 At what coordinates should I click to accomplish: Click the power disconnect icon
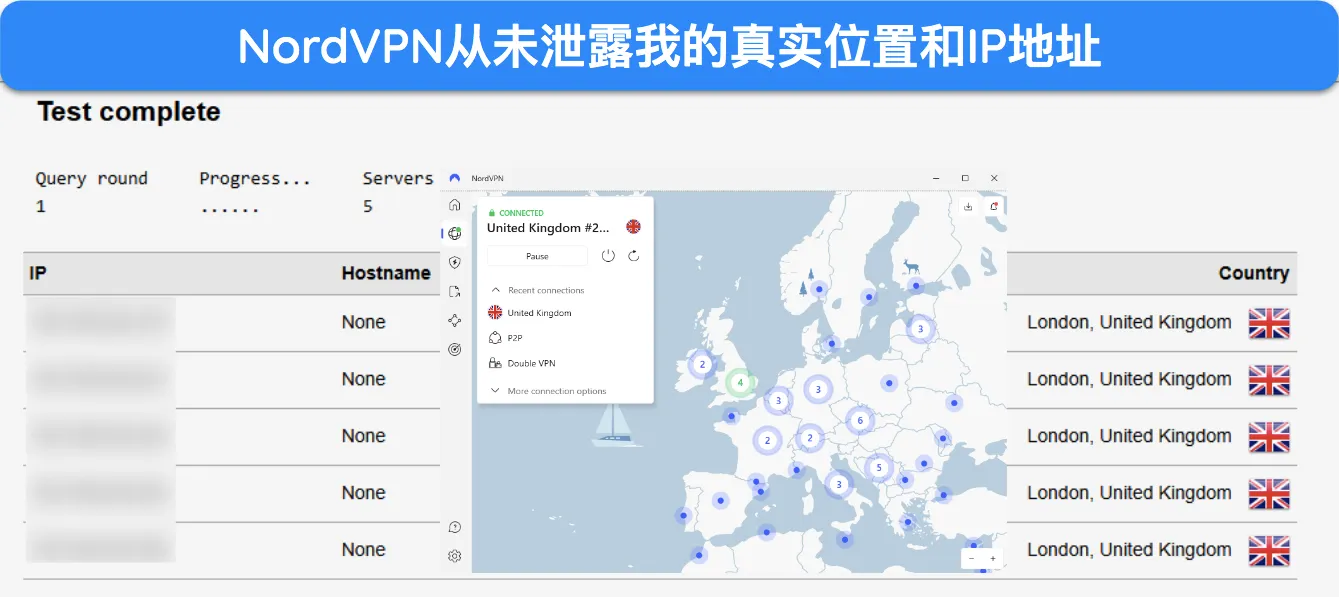pos(608,256)
